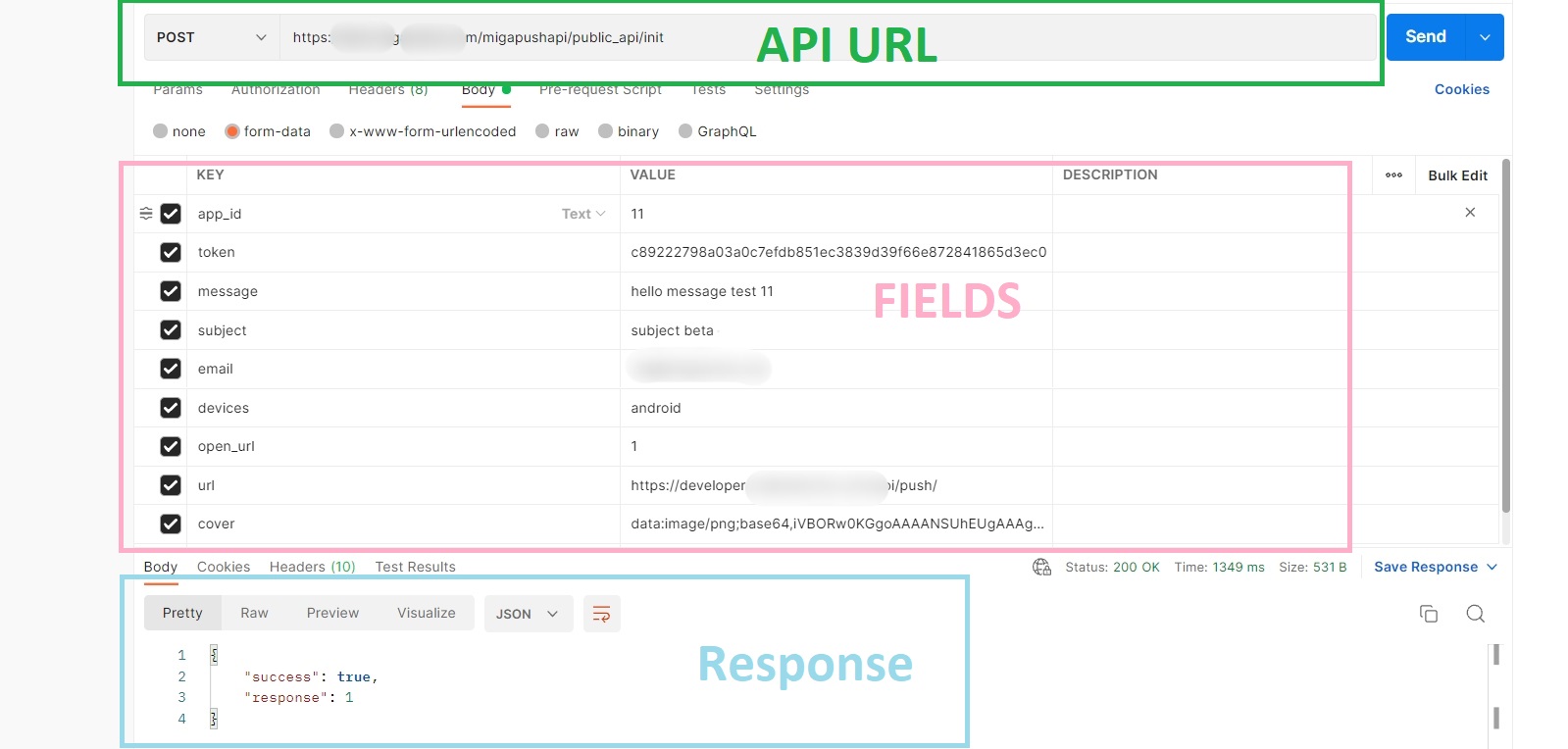Click the Bulk Edit link
The width and height of the screenshot is (1568, 749).
1457,175
